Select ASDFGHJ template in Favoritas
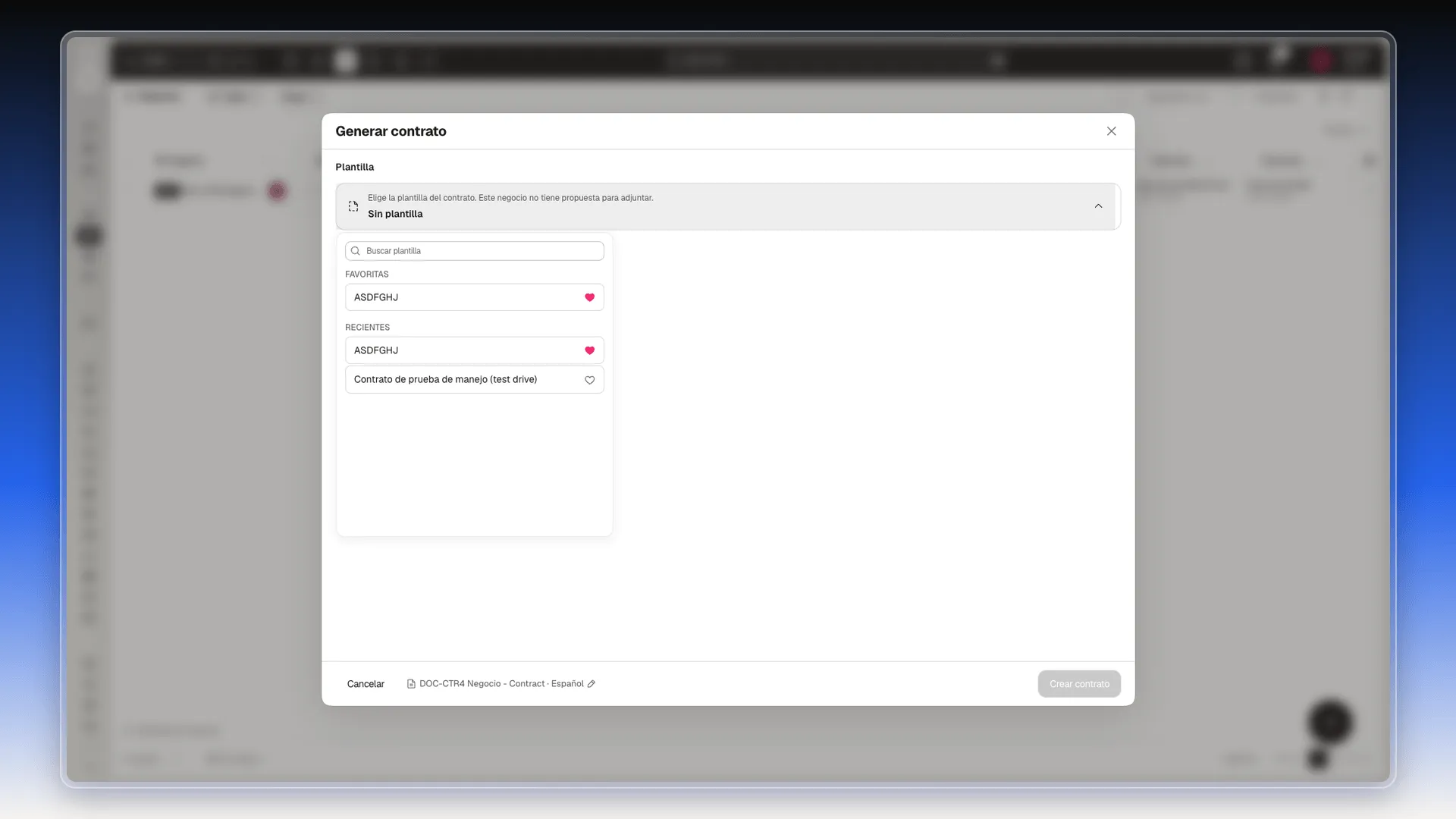Image resolution: width=1456 pixels, height=819 pixels. [x=474, y=297]
